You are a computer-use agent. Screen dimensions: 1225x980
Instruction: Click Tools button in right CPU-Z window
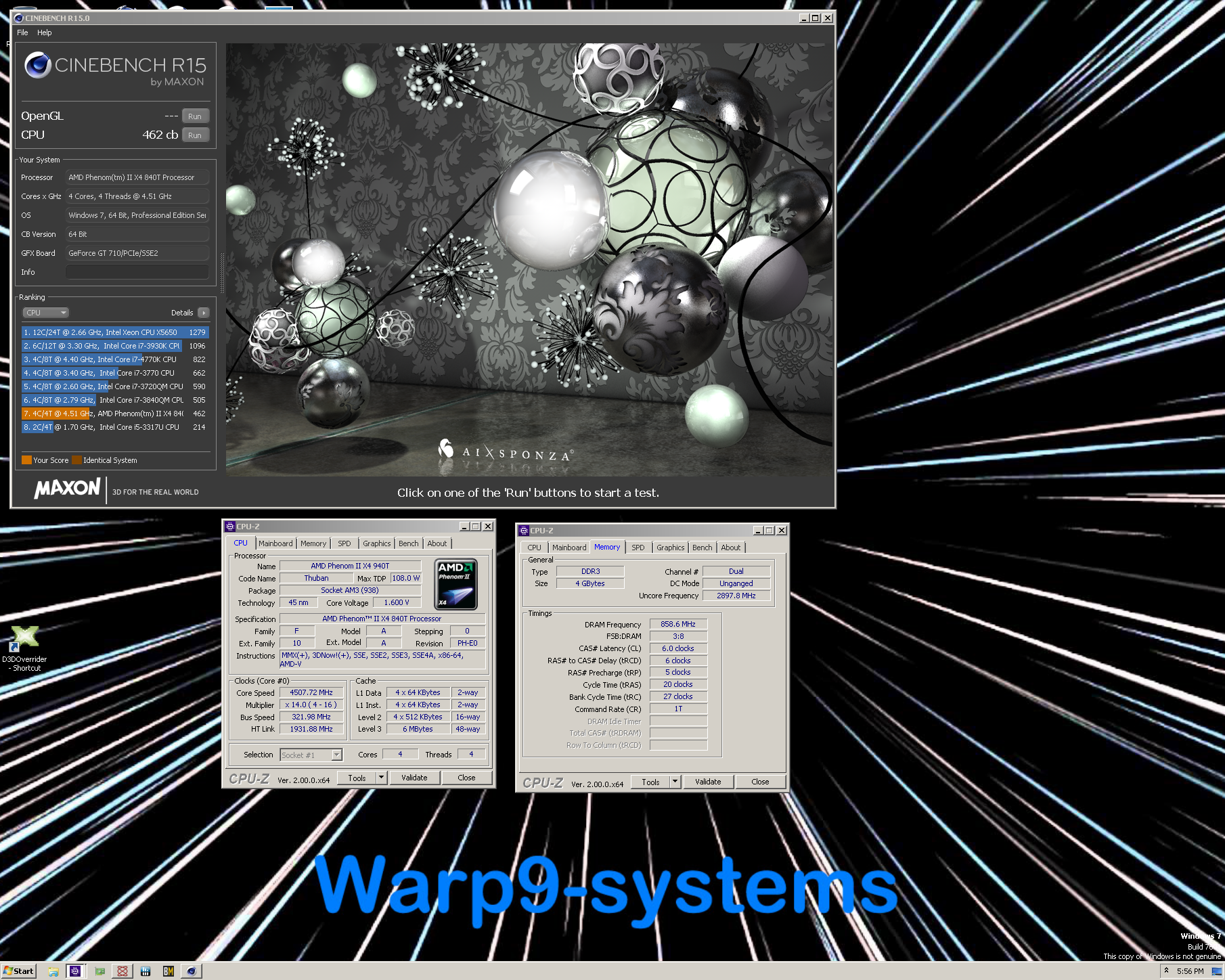650,782
